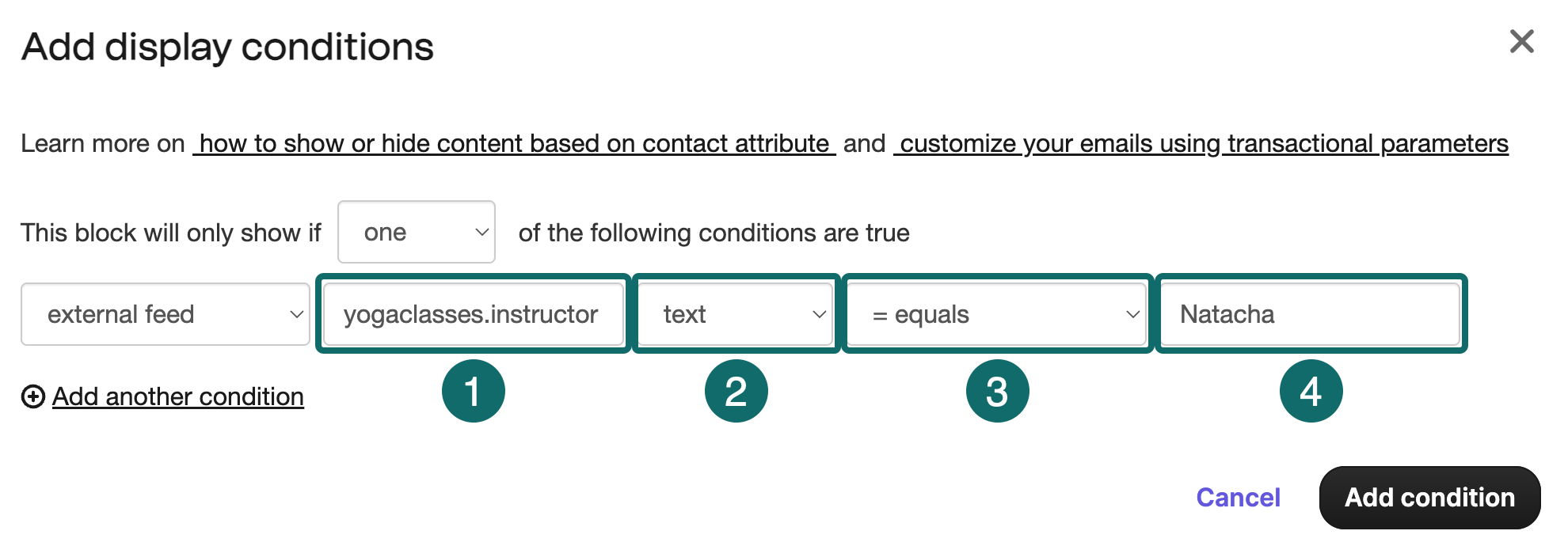Click the numbered badge 3 marker
Viewport: 1568px width, 546px height.
pyautogui.click(x=997, y=391)
